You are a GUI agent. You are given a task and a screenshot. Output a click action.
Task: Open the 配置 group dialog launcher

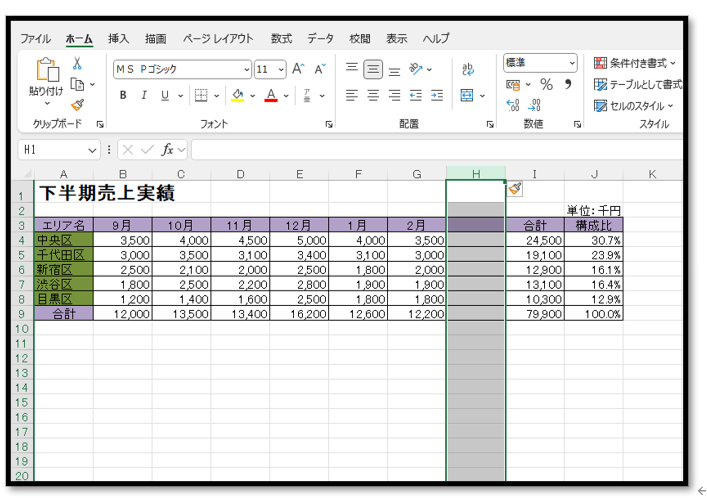click(x=490, y=124)
